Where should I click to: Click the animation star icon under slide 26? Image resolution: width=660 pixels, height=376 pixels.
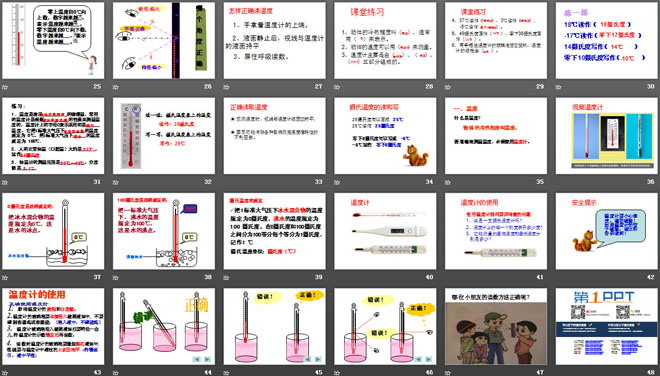point(115,87)
